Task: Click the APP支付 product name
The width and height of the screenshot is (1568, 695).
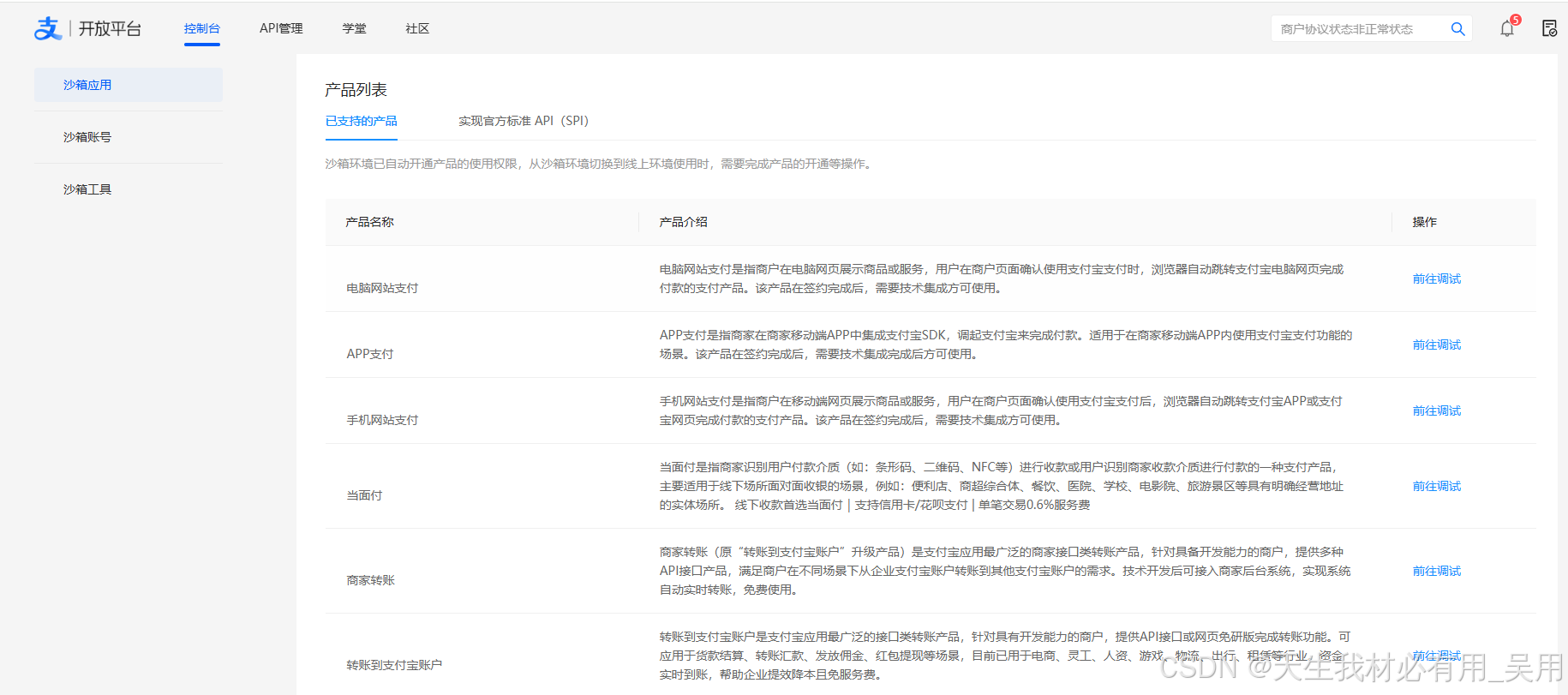Action: coord(370,354)
